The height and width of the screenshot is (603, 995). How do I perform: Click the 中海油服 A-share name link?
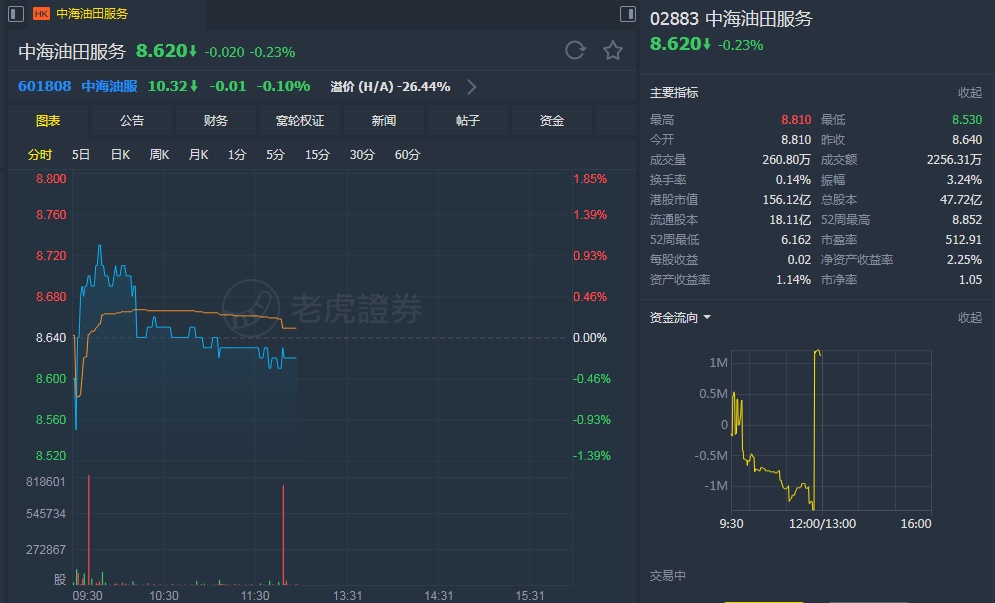(x=109, y=86)
